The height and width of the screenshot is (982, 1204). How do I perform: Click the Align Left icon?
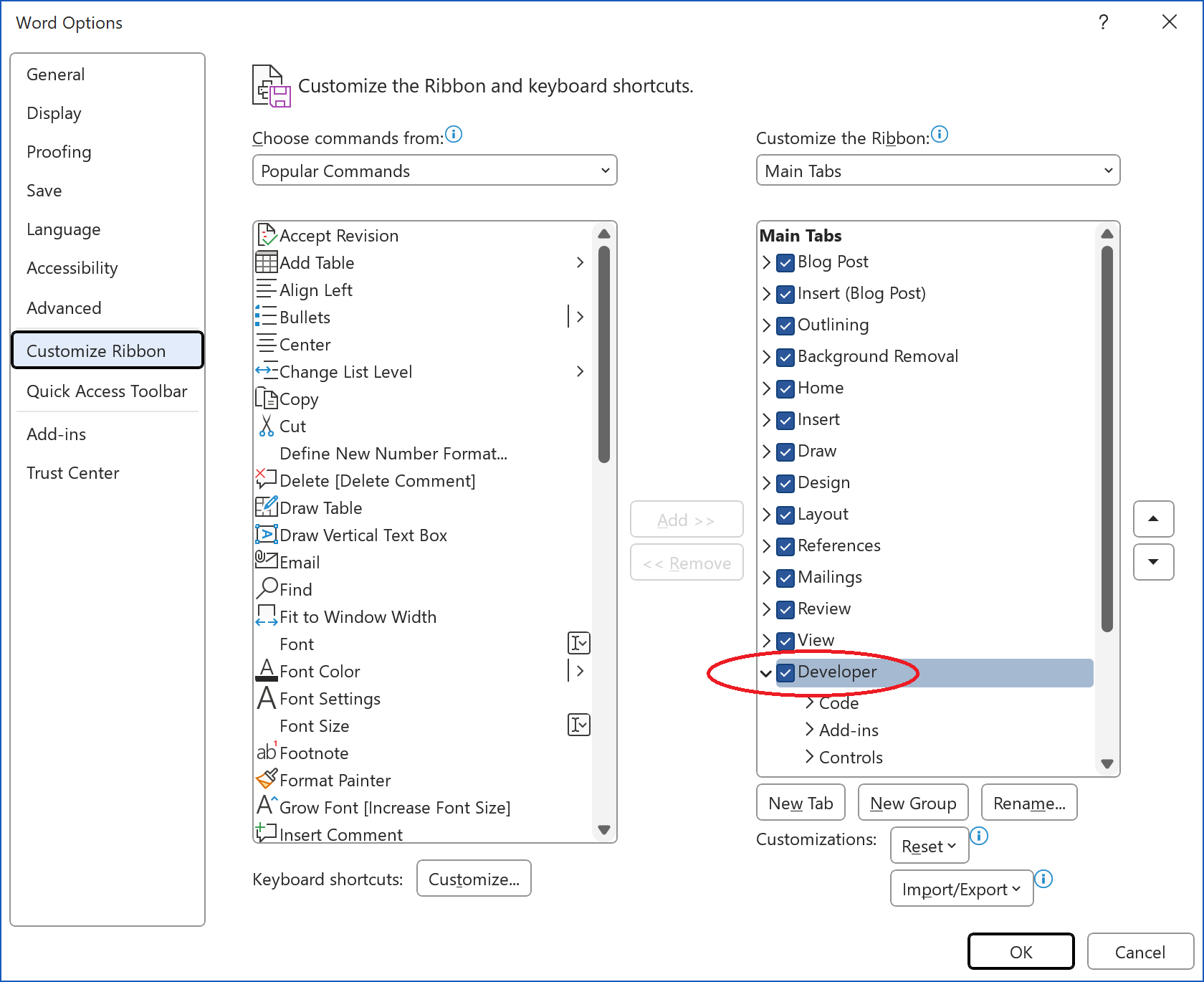267,290
